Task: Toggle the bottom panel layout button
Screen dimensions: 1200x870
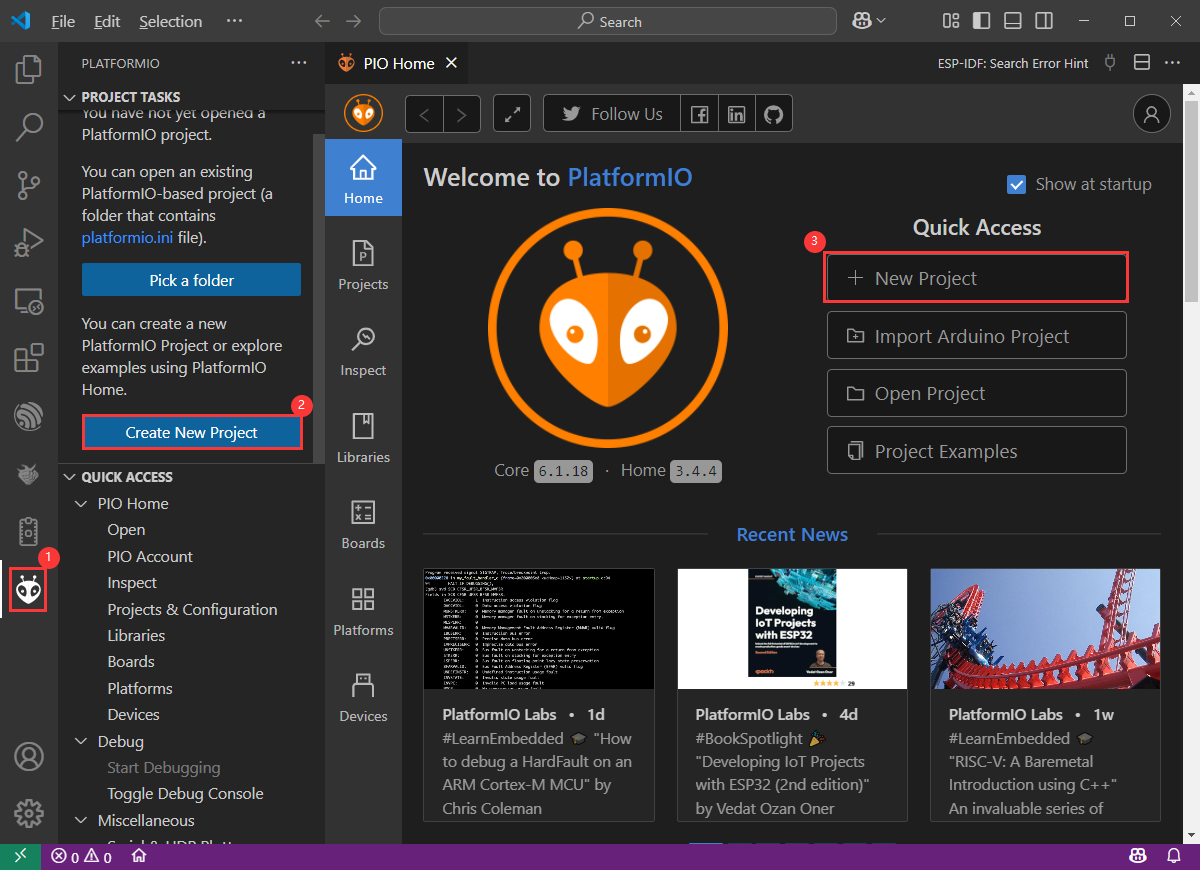Action: tap(1012, 21)
